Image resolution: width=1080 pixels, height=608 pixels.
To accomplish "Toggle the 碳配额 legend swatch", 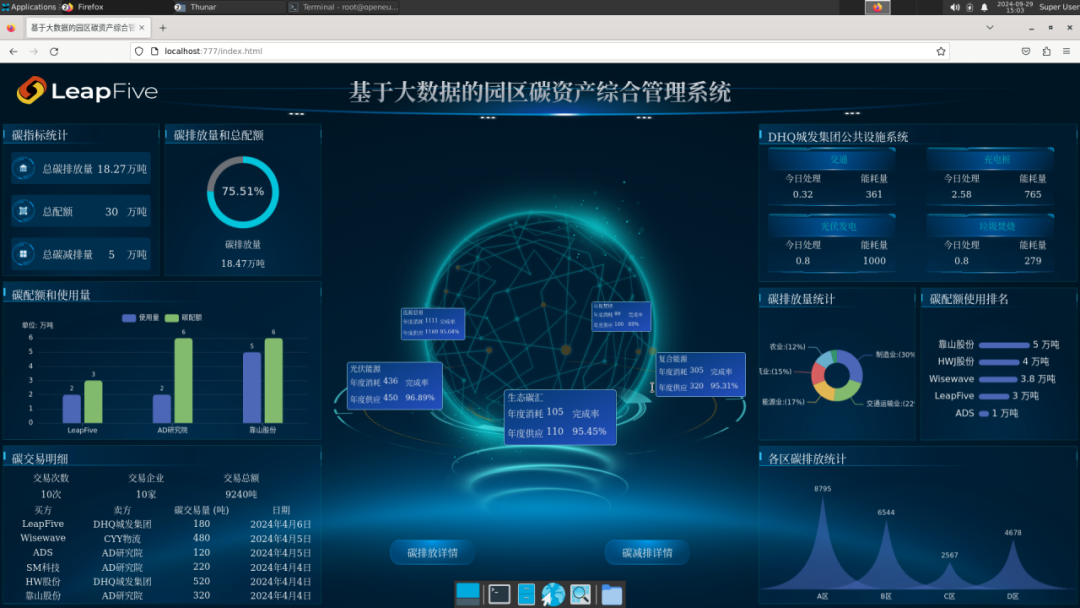I will coord(172,318).
